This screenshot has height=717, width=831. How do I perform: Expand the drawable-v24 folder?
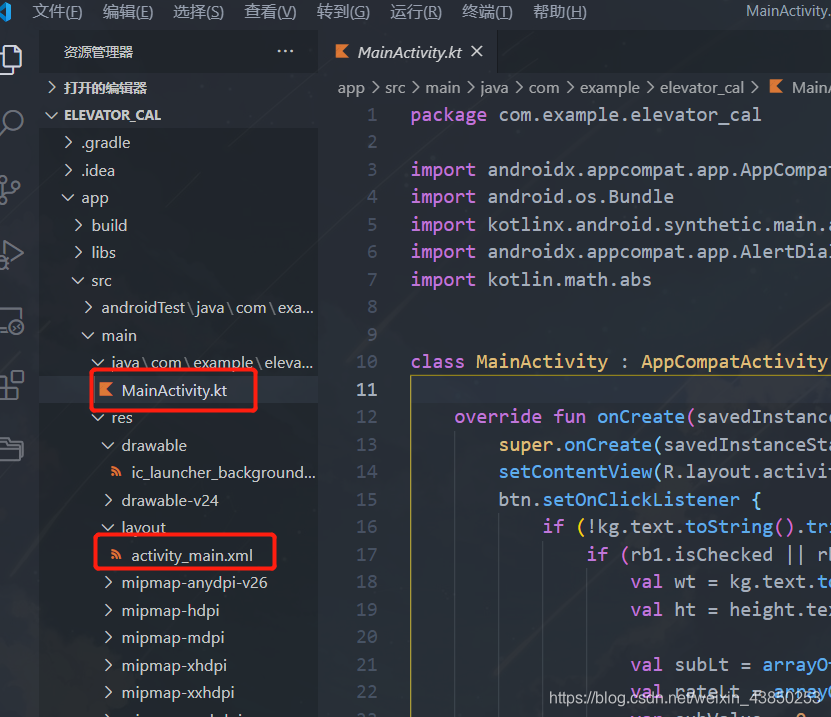point(179,500)
